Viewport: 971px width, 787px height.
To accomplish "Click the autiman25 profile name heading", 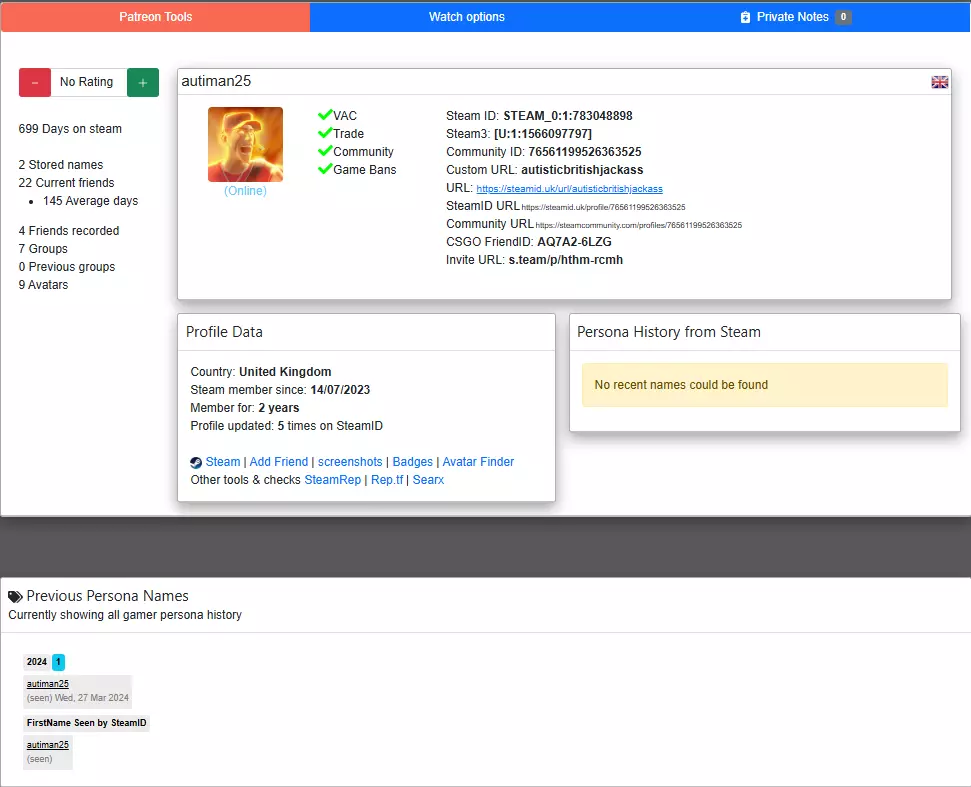I will tap(216, 81).
